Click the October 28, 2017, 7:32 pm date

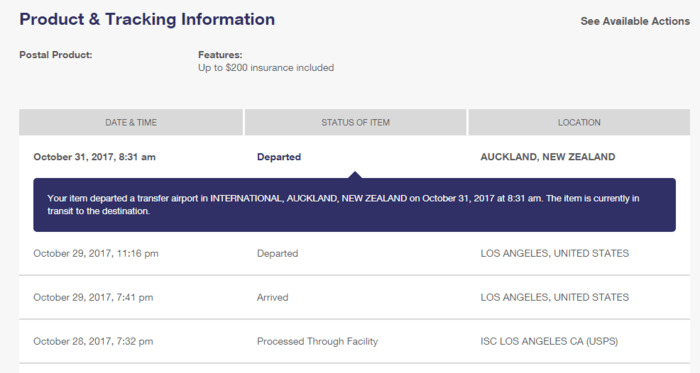click(93, 341)
